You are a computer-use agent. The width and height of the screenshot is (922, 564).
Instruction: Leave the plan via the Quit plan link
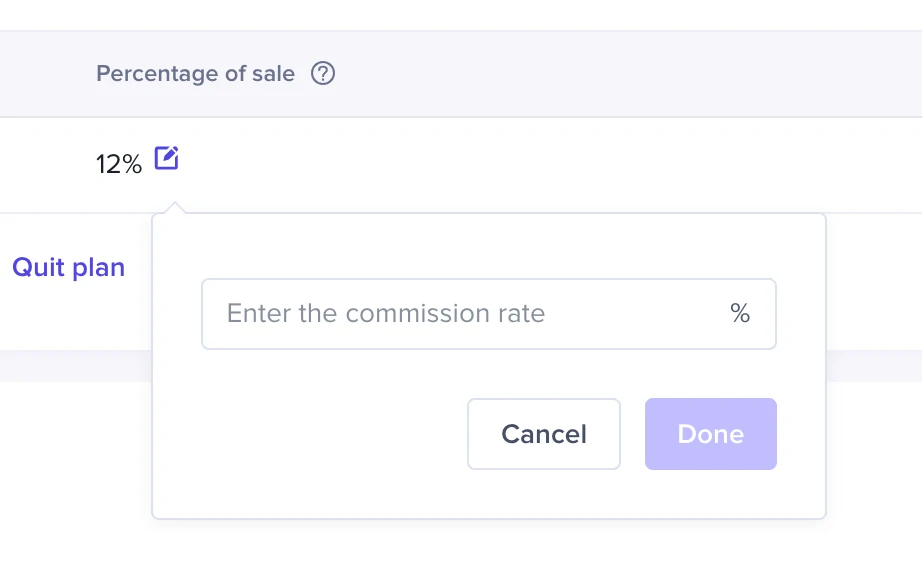coord(68,268)
